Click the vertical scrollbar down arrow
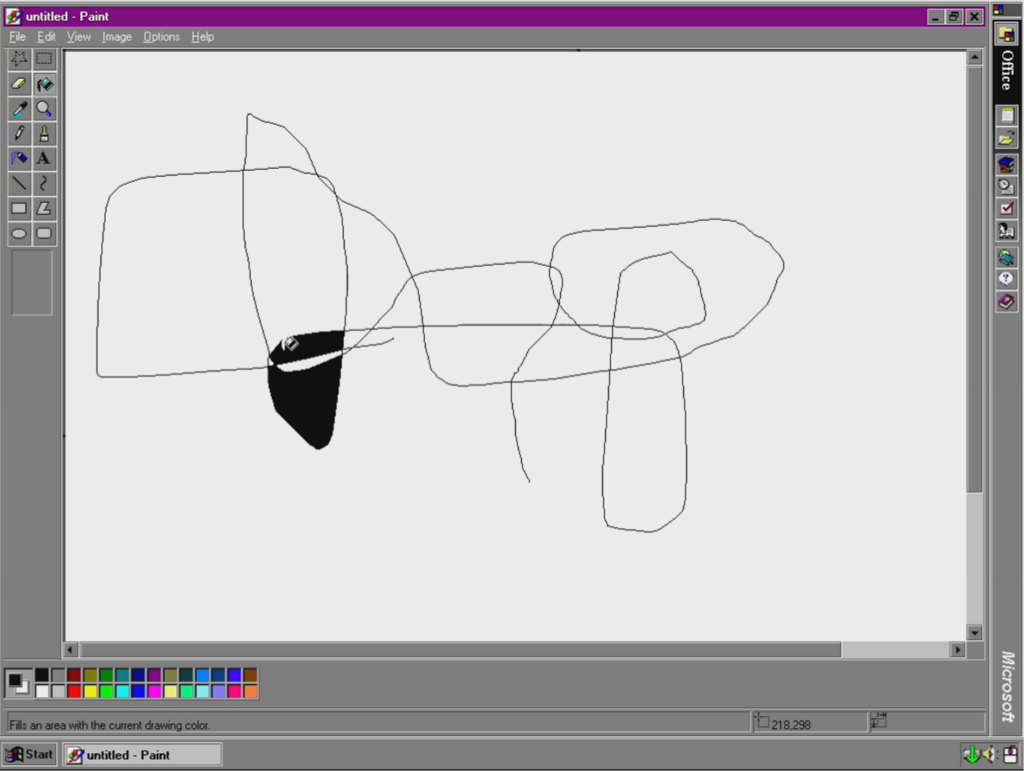 click(x=974, y=632)
